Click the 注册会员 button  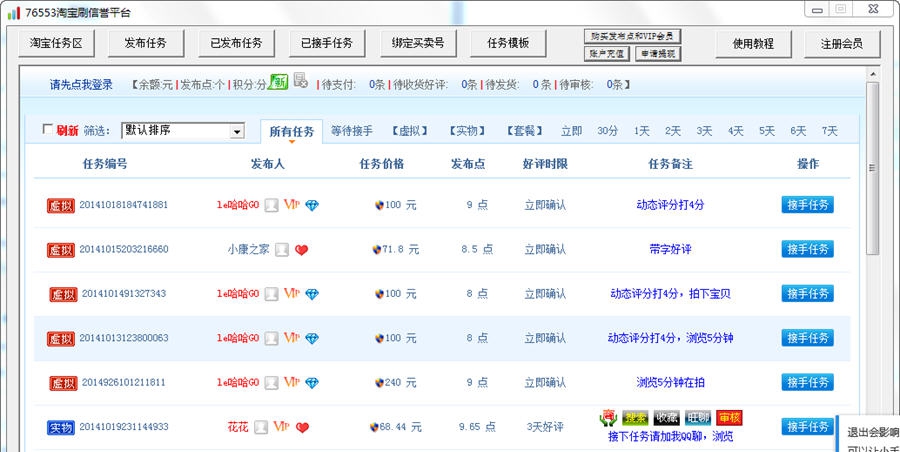(x=842, y=43)
